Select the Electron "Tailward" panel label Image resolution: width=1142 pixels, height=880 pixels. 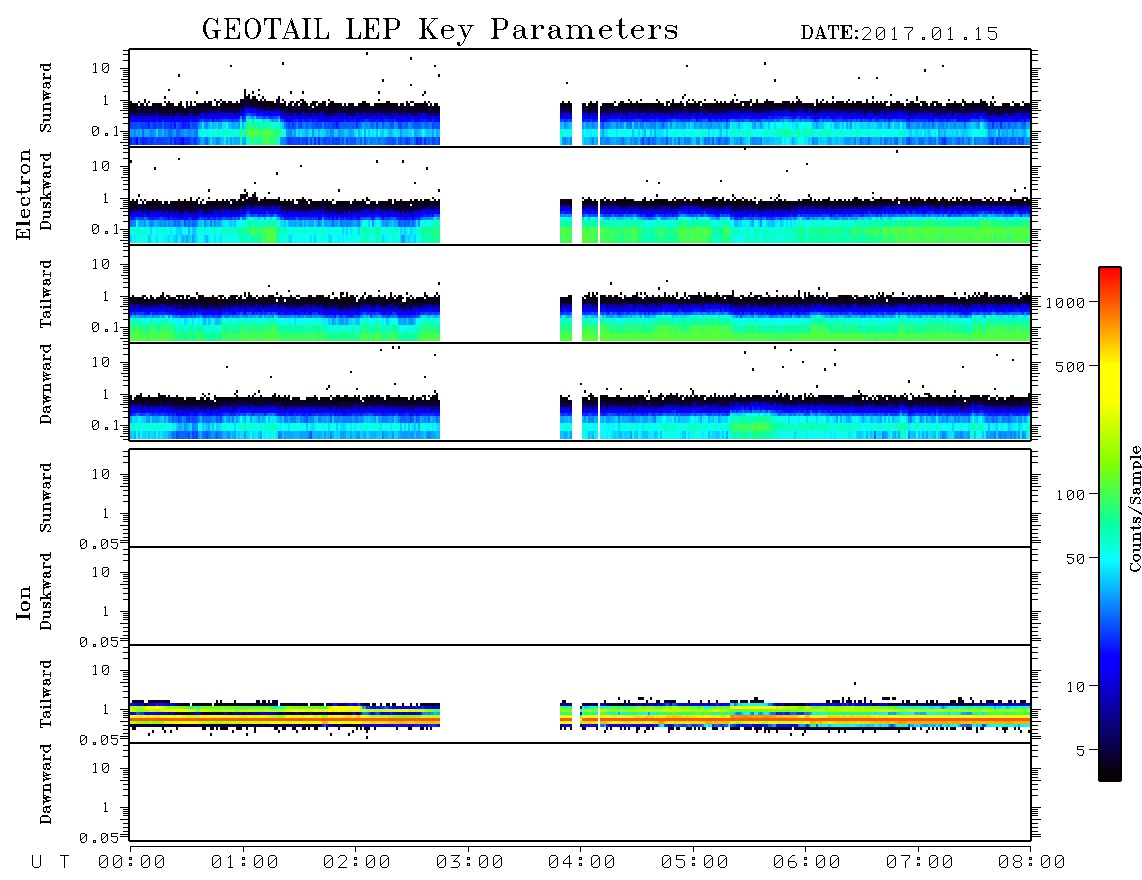tap(46, 294)
